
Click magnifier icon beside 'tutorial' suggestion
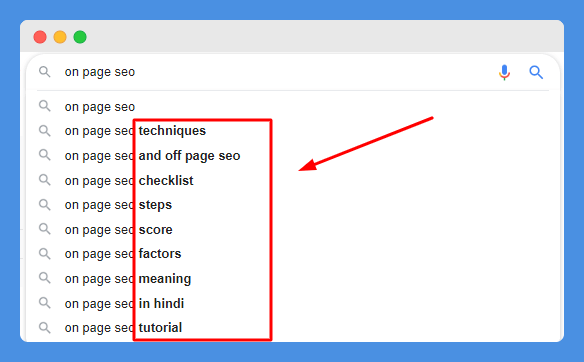[x=45, y=328]
